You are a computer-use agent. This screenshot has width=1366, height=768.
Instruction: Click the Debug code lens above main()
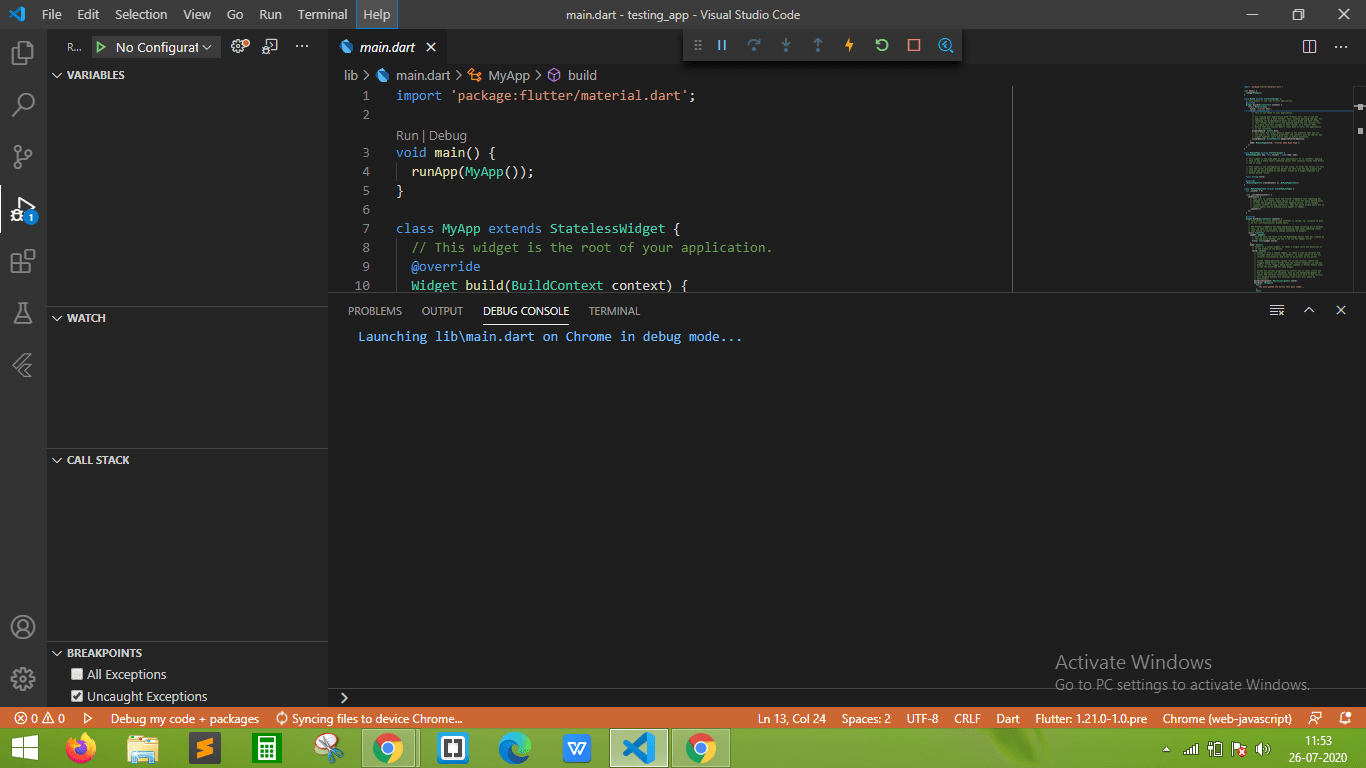(x=448, y=135)
